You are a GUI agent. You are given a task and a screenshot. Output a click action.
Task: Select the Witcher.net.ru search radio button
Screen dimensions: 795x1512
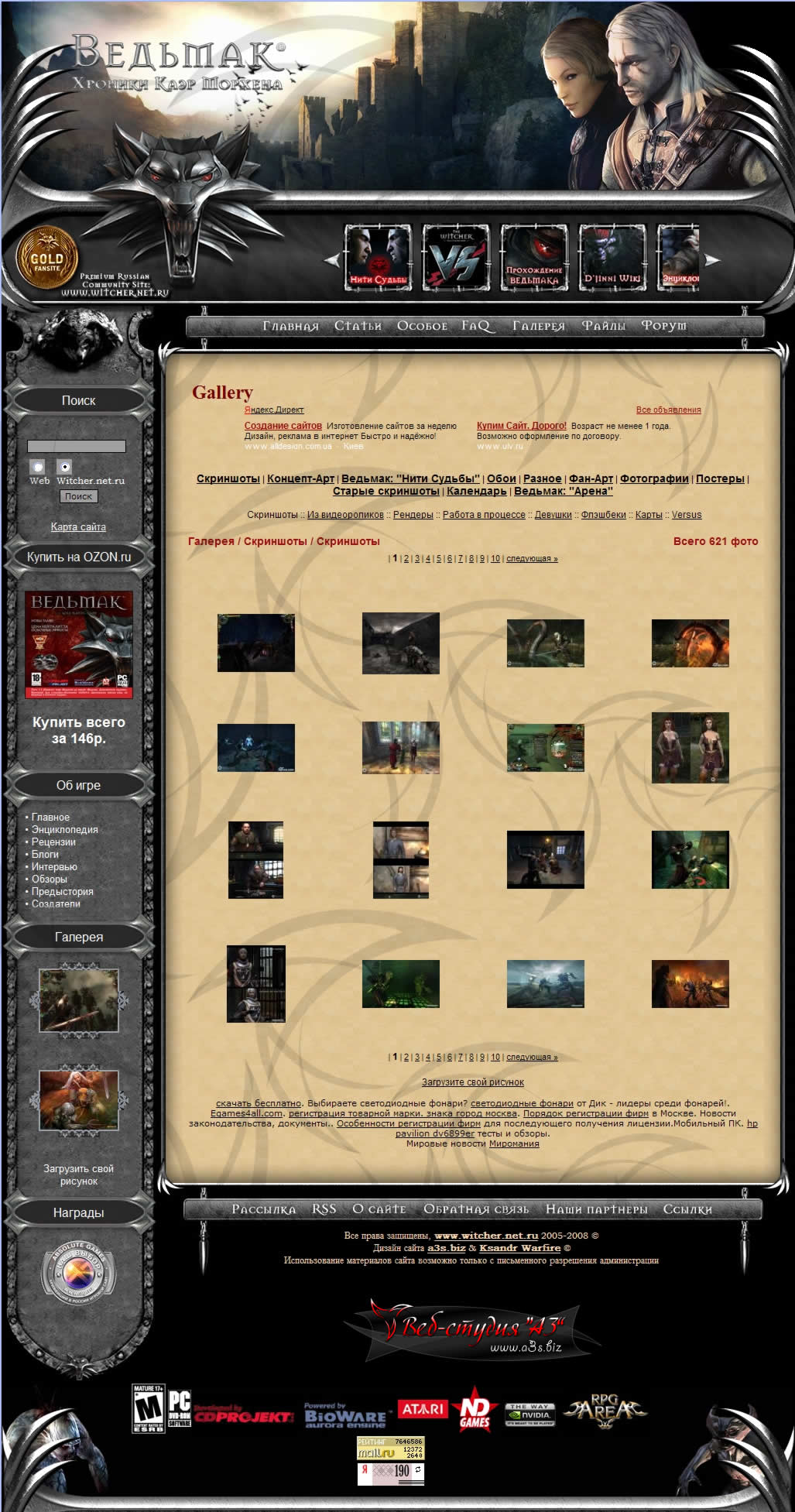coord(65,467)
